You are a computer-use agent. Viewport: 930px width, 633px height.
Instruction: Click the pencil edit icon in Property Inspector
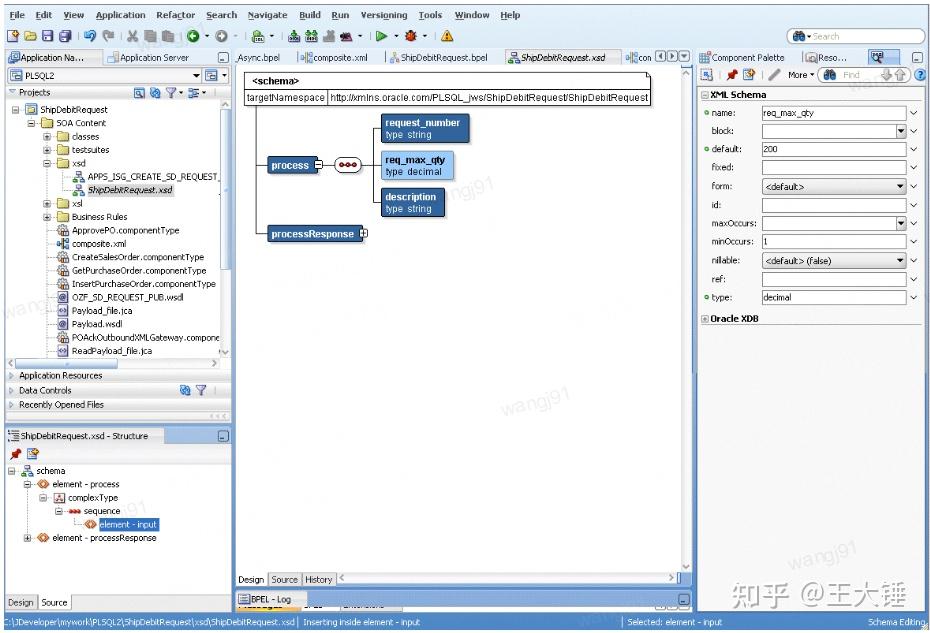(x=773, y=75)
